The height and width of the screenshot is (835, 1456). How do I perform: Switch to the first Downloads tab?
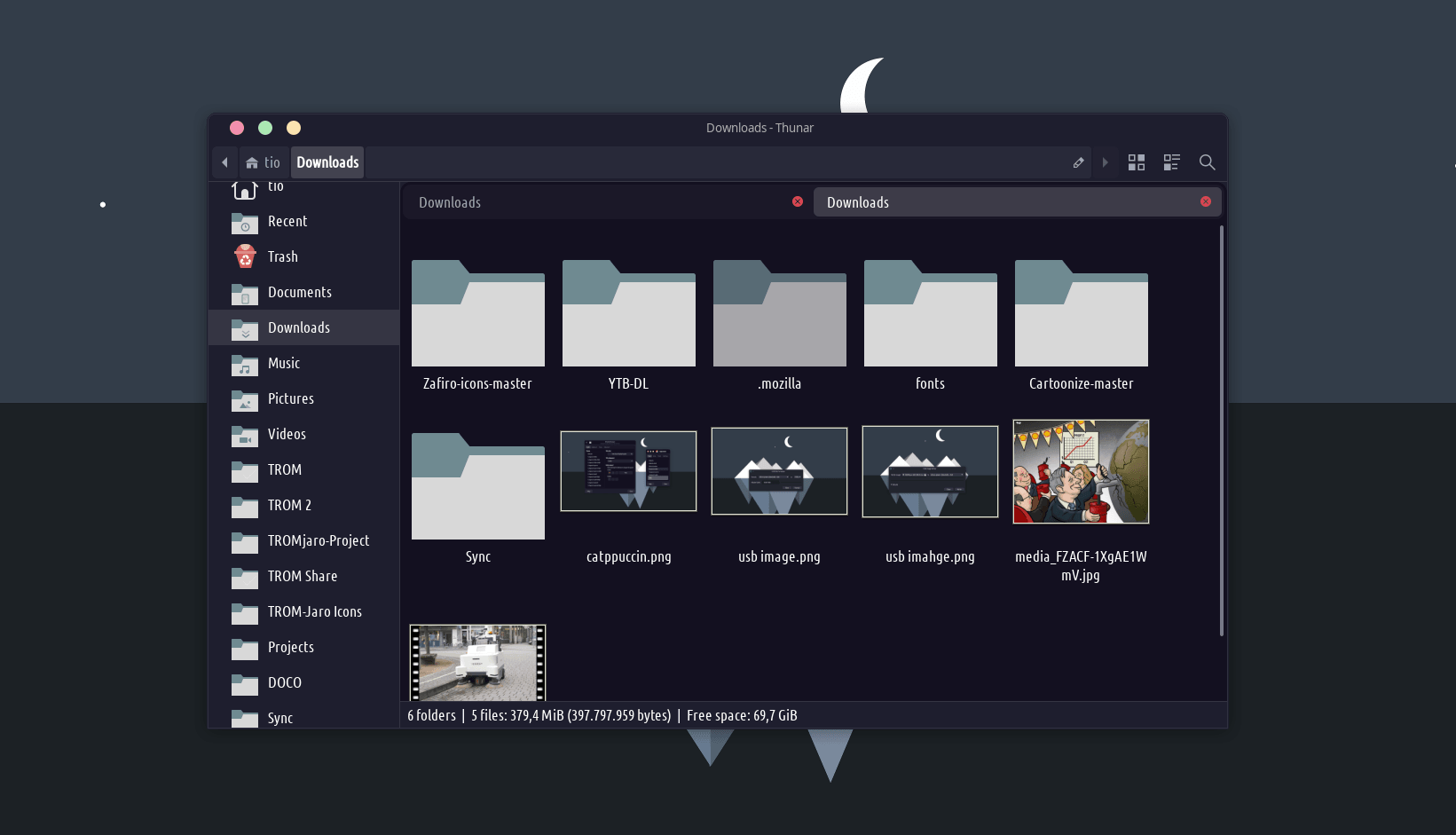pos(594,202)
